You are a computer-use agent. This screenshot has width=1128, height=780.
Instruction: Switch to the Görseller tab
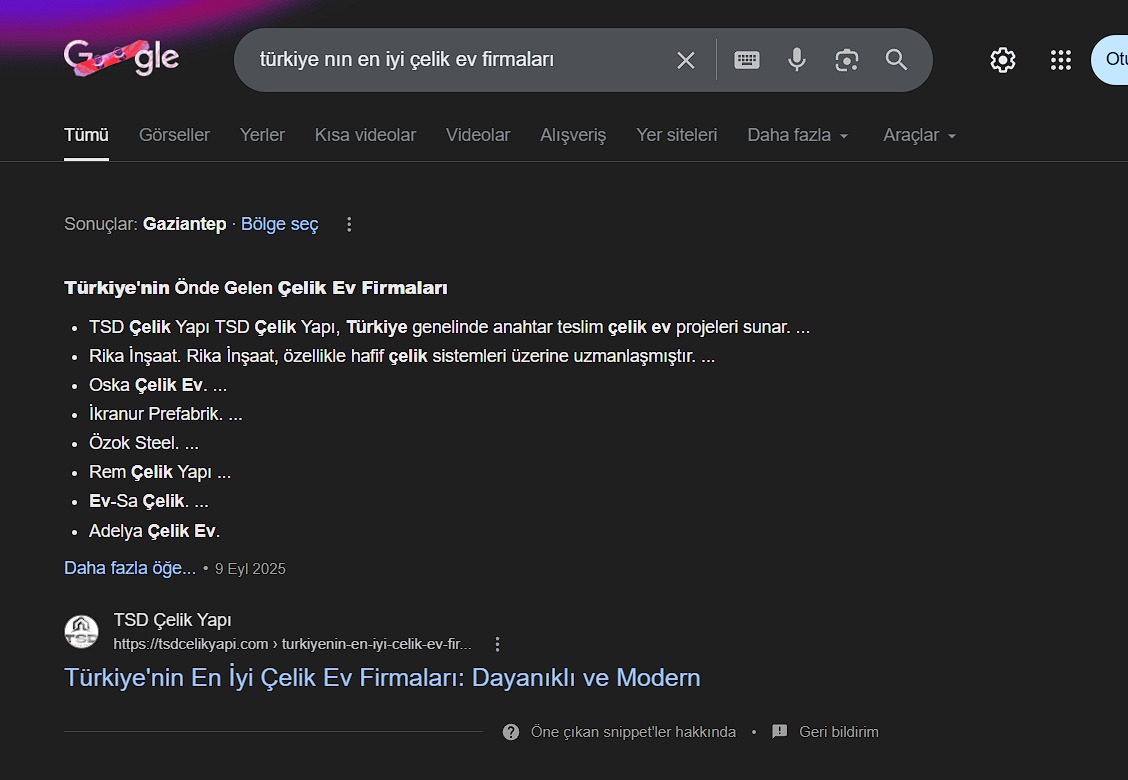point(174,135)
